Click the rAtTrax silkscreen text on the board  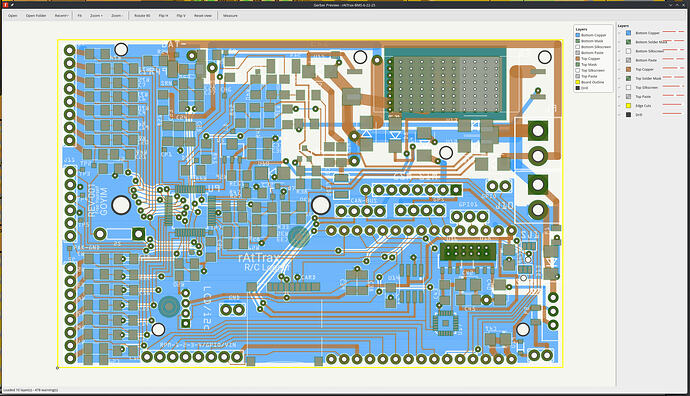point(259,258)
